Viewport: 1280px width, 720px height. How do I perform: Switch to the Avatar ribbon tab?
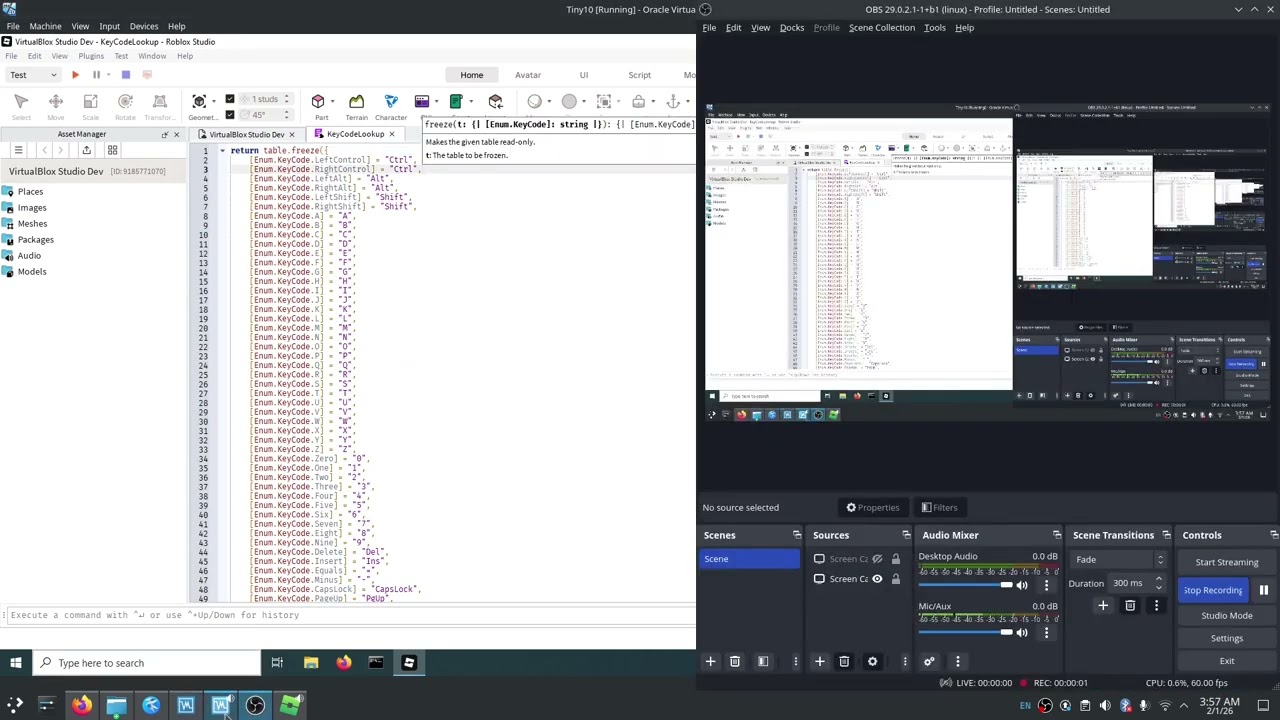coord(528,75)
